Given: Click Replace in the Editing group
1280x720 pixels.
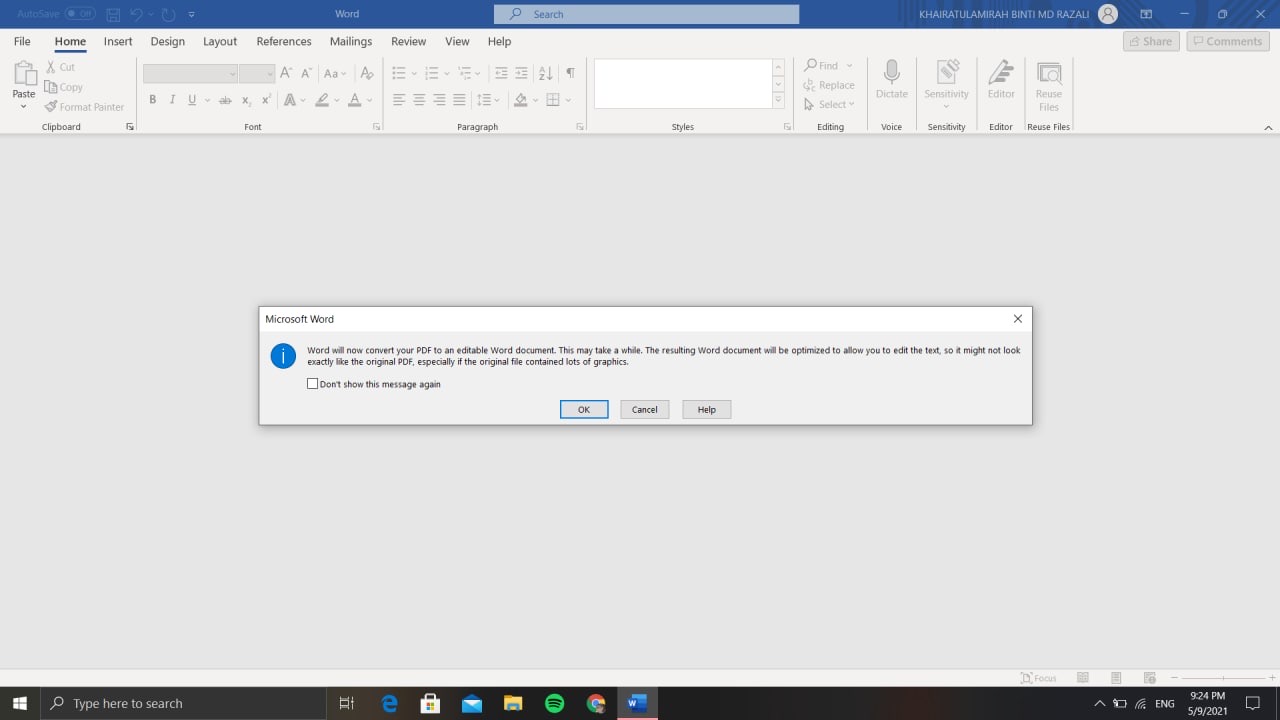Looking at the screenshot, I should click(829, 85).
